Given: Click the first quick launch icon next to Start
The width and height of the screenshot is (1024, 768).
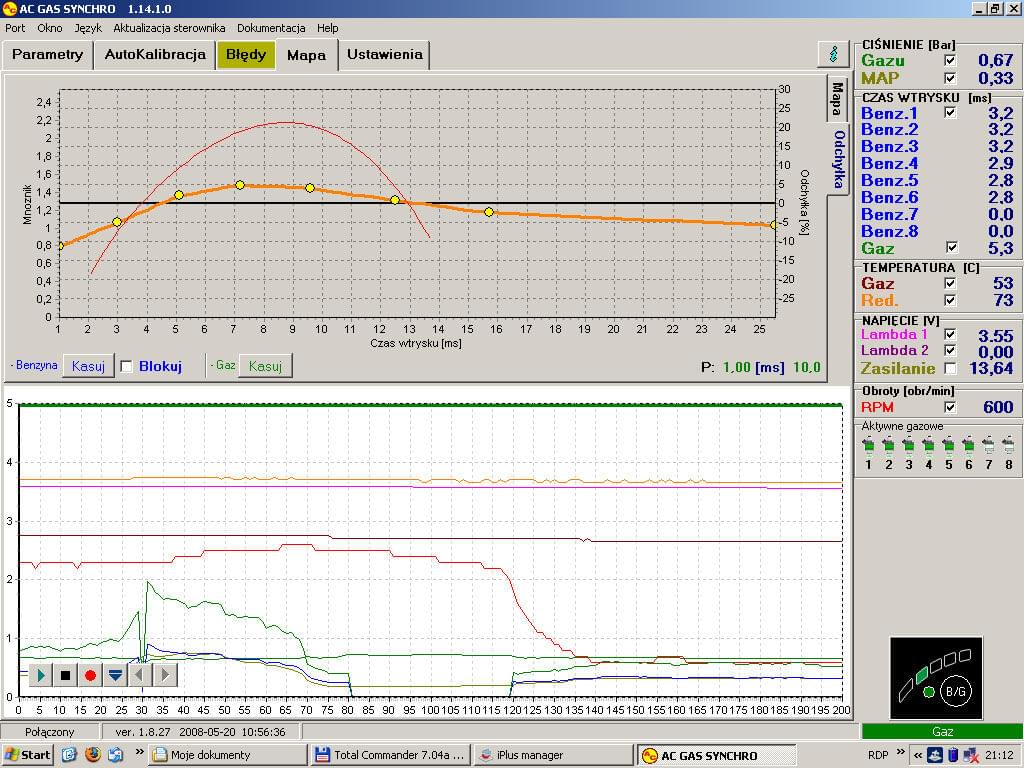Looking at the screenshot, I should pos(69,754).
